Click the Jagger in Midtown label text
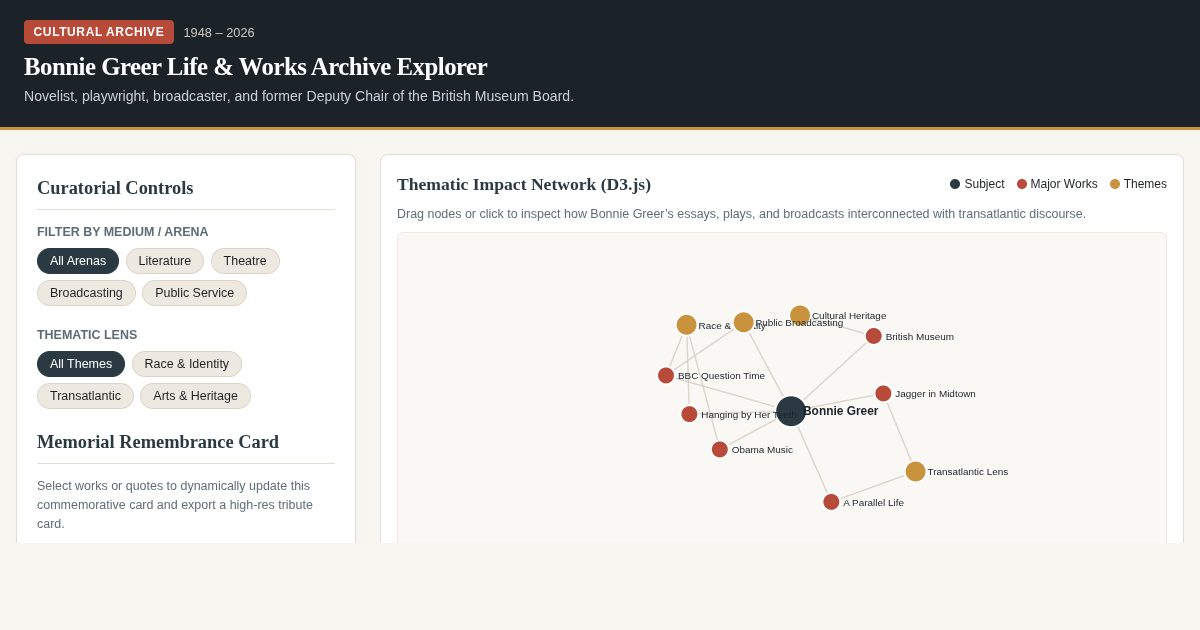The width and height of the screenshot is (1200, 630). click(x=935, y=394)
